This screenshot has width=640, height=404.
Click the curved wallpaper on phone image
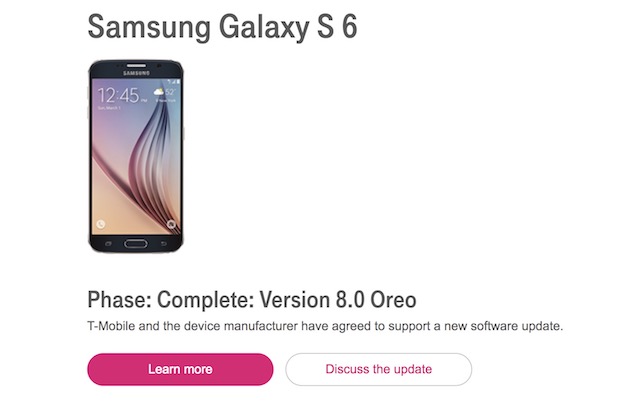click(155, 163)
